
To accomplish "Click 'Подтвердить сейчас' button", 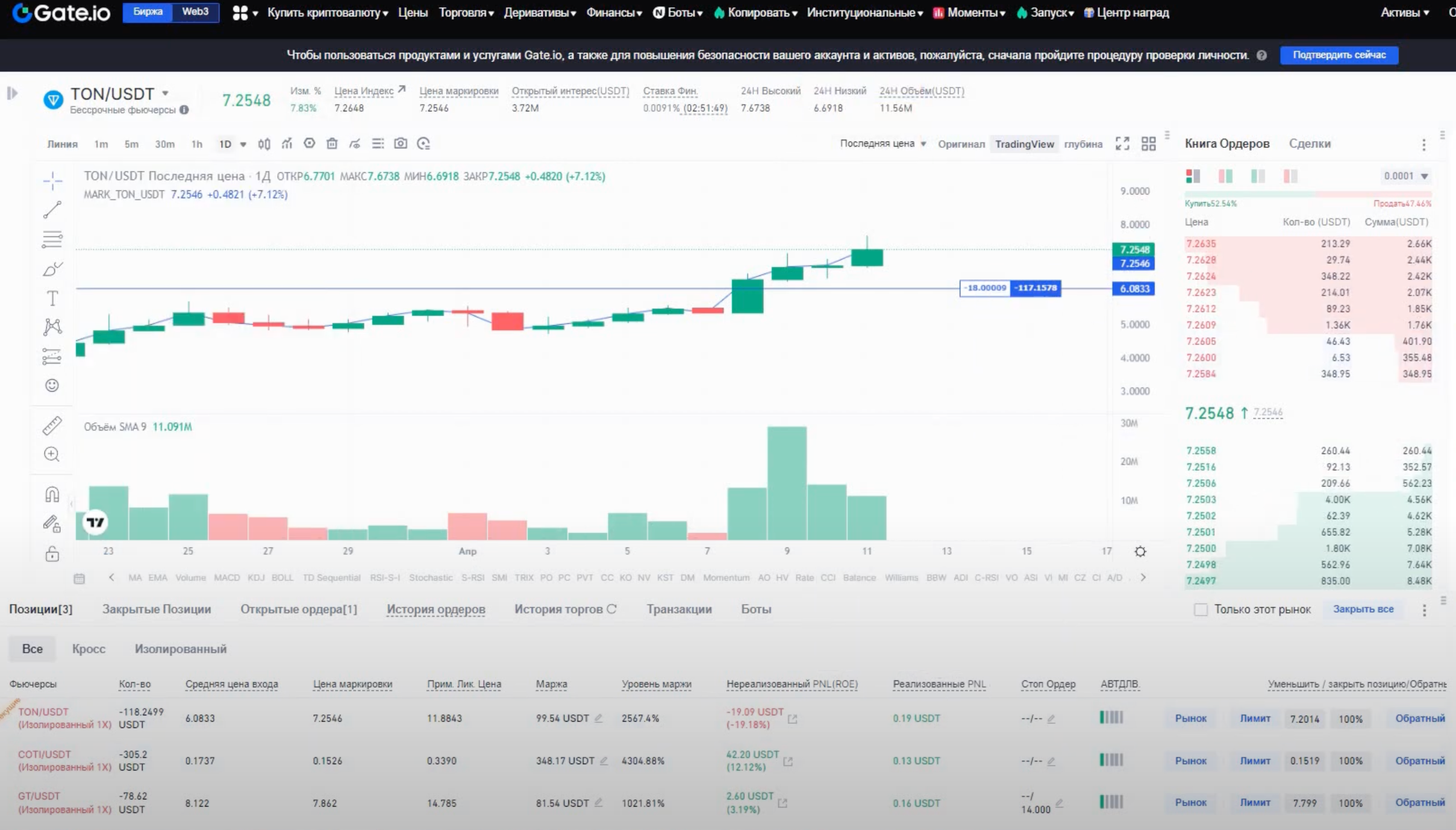I will coord(1339,55).
